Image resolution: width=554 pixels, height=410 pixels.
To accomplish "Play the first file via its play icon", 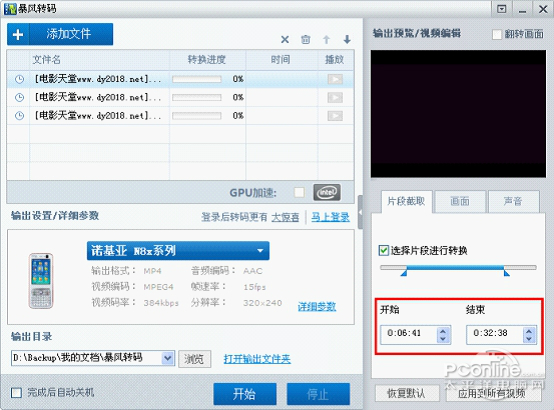I will tap(335, 79).
